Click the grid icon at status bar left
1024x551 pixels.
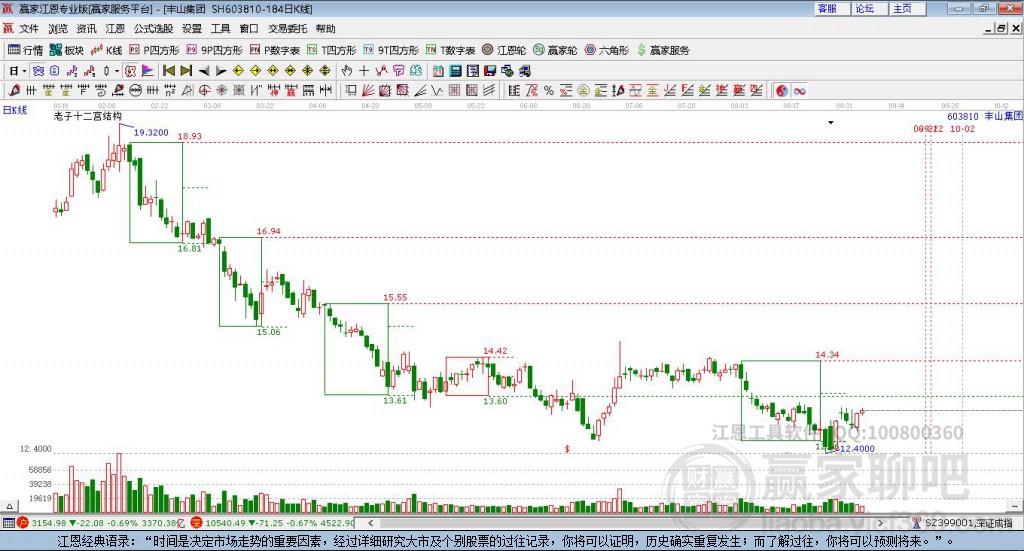(8, 523)
